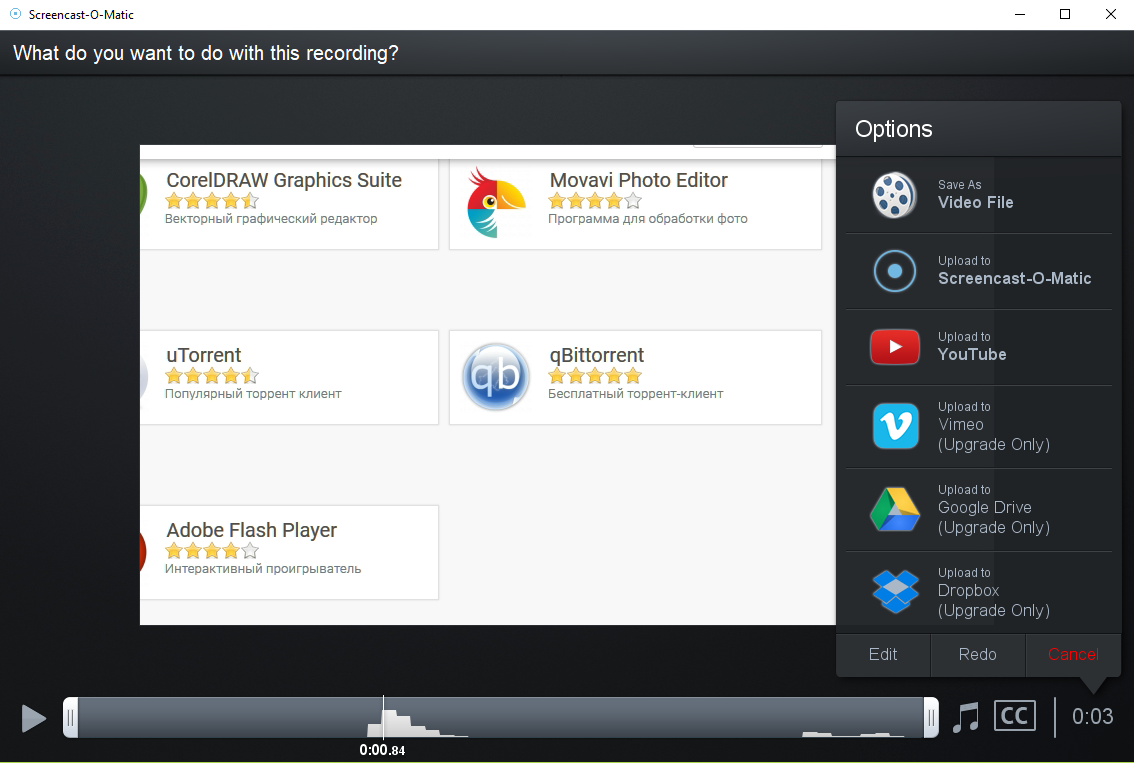Click the 0:03 total duration label

tap(1092, 717)
